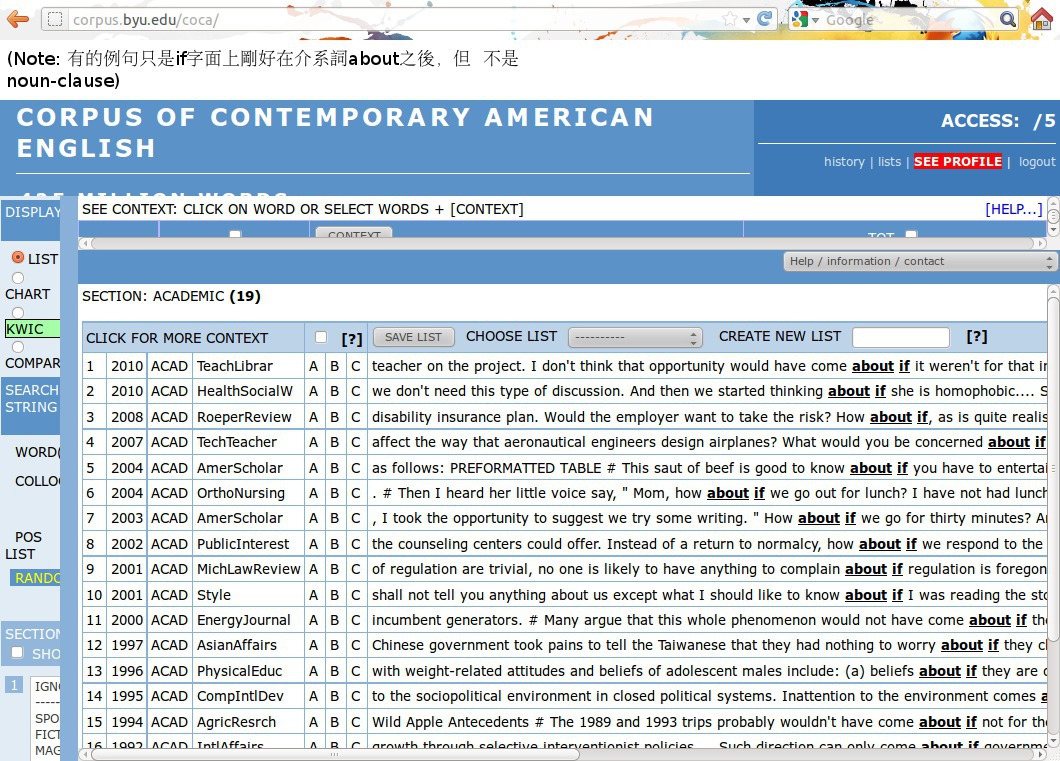Toggle the SHOW sections checkbox
Image resolution: width=1060 pixels, height=761 pixels.
click(x=18, y=652)
